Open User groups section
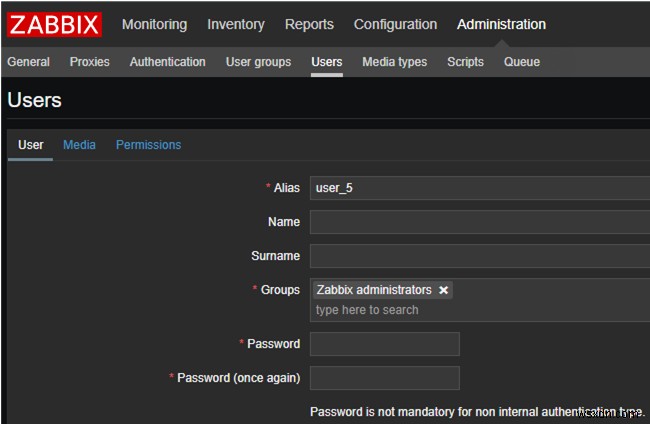The image size is (650, 424). coord(258,62)
